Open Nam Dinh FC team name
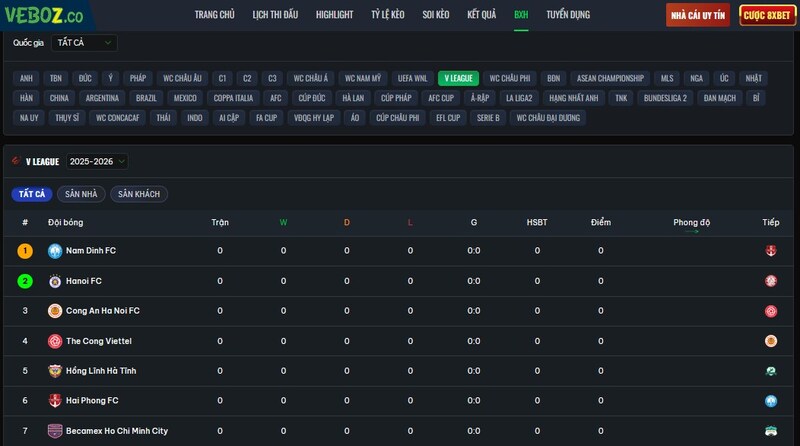800x446 pixels. pyautogui.click(x=91, y=251)
